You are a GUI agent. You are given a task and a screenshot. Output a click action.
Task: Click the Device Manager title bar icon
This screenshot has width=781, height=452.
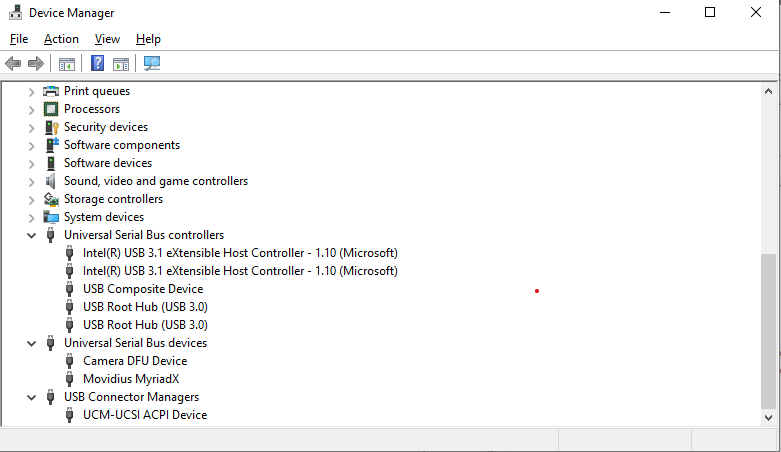14,13
